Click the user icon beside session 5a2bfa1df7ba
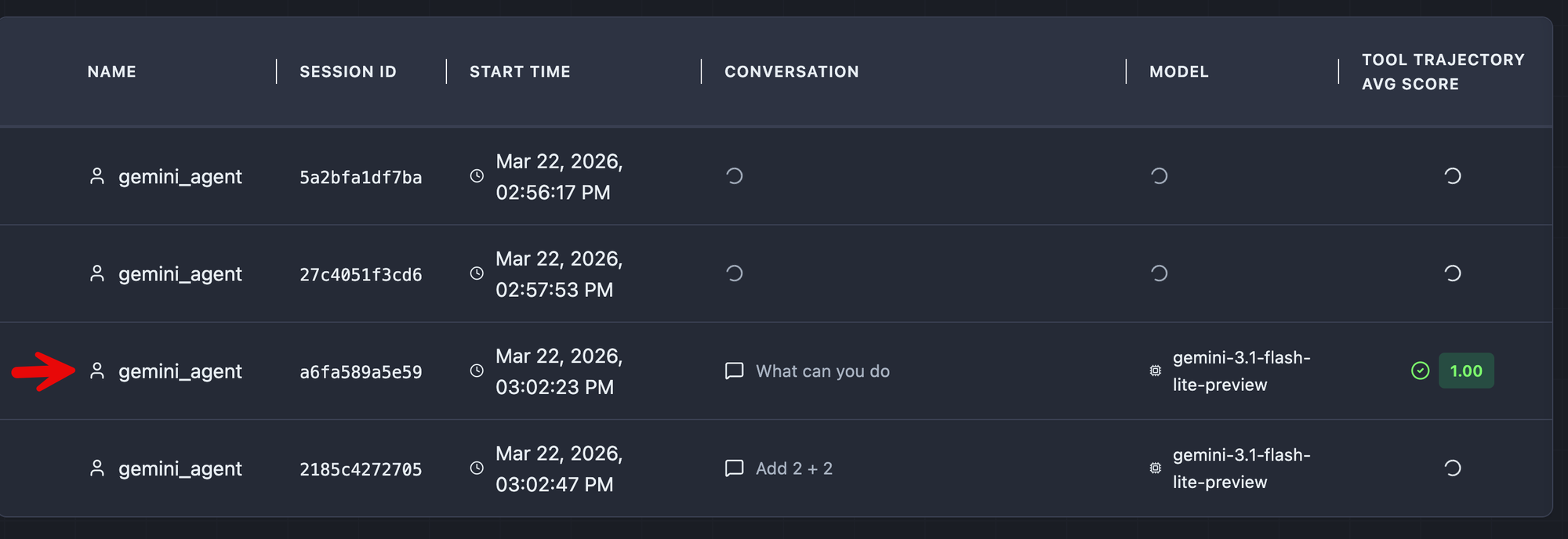Viewport: 1568px width, 539px height. (x=97, y=176)
